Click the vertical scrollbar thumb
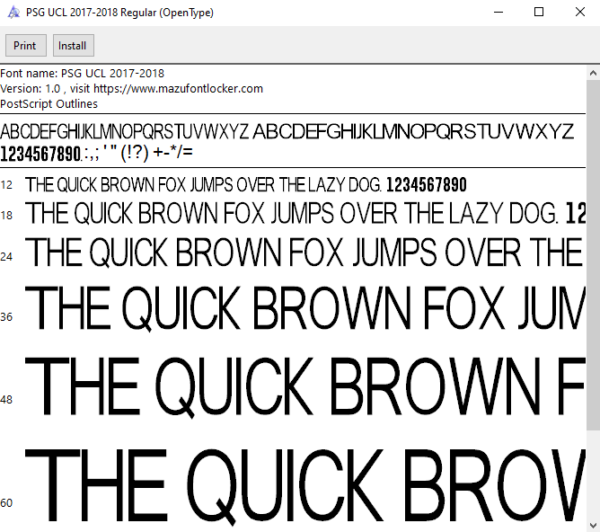 (x=593, y=255)
